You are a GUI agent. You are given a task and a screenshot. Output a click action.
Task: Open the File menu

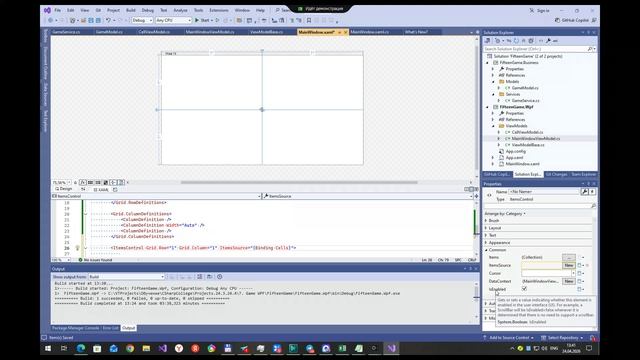[58, 10]
